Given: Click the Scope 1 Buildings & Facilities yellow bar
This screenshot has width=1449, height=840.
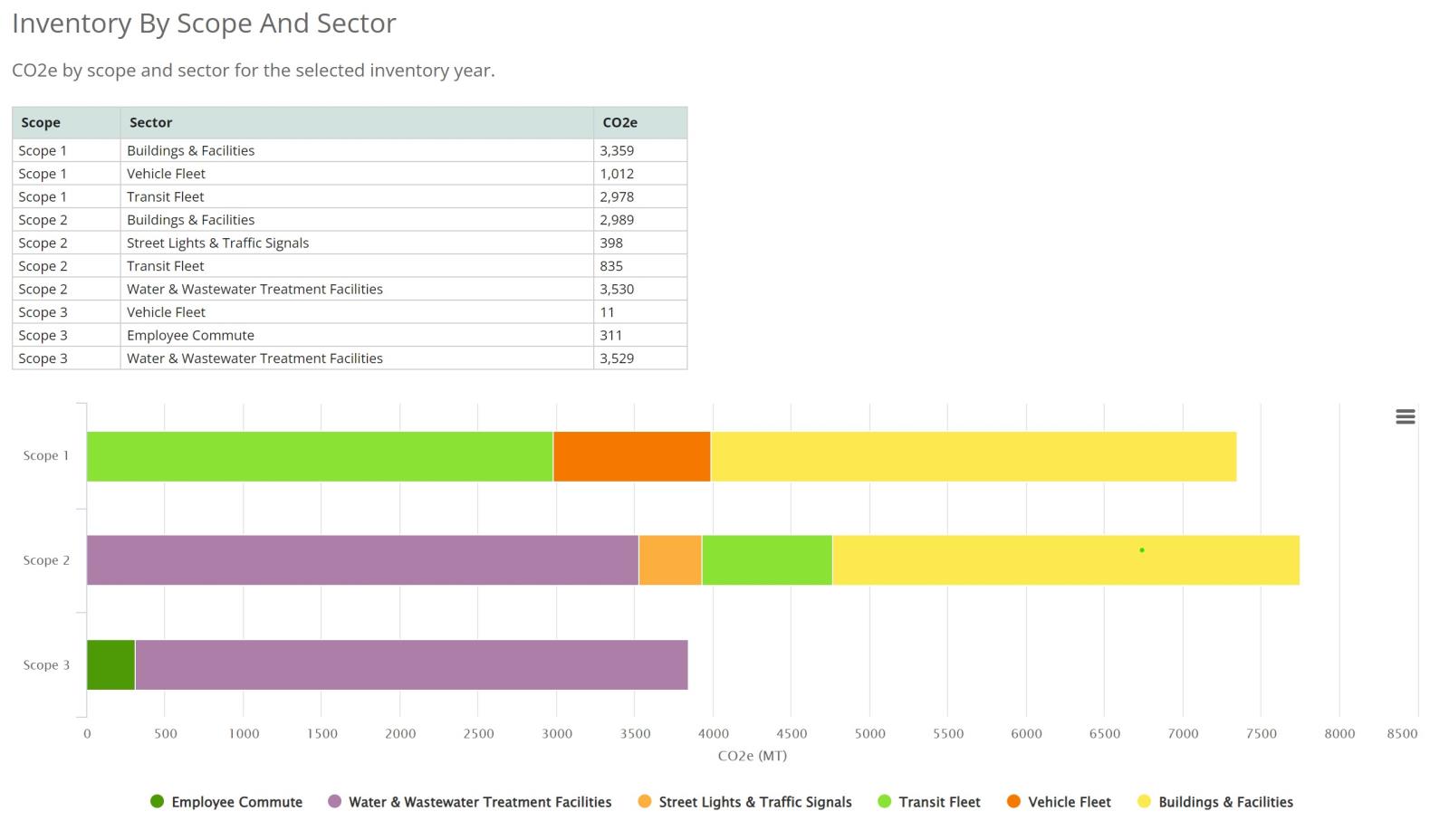Looking at the screenshot, I should tap(974, 456).
